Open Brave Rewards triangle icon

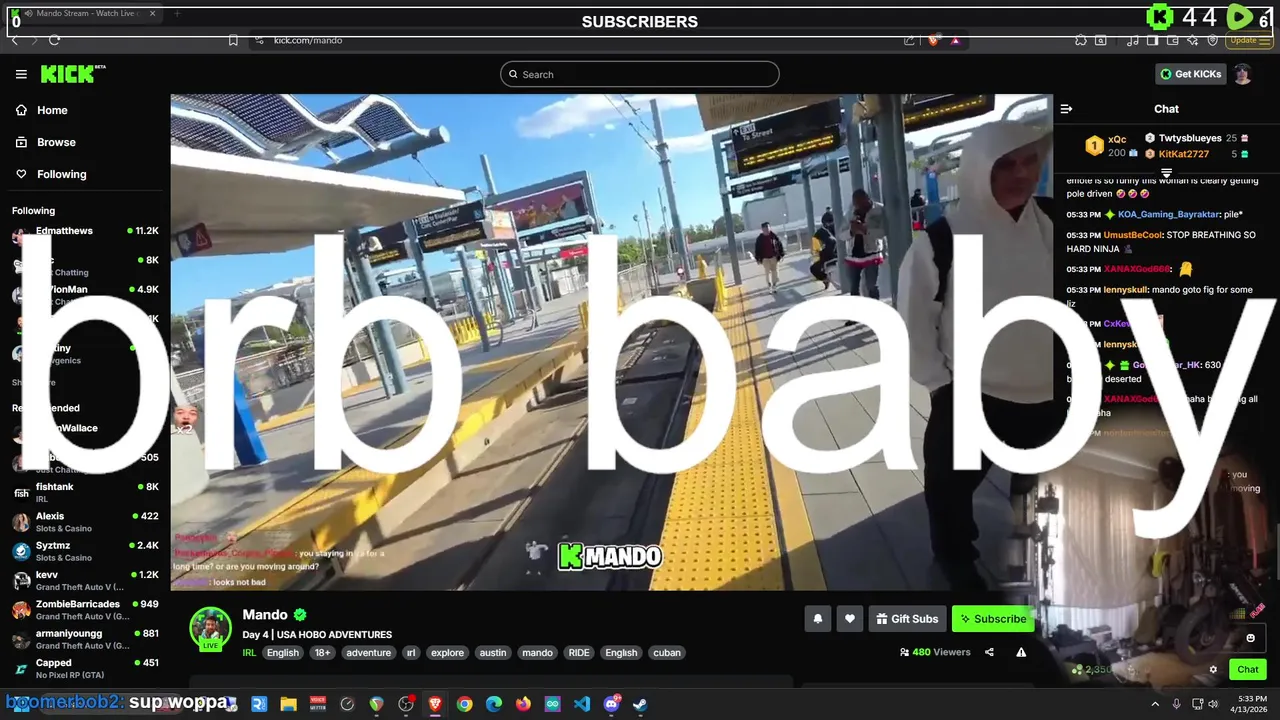pyautogui.click(x=955, y=40)
